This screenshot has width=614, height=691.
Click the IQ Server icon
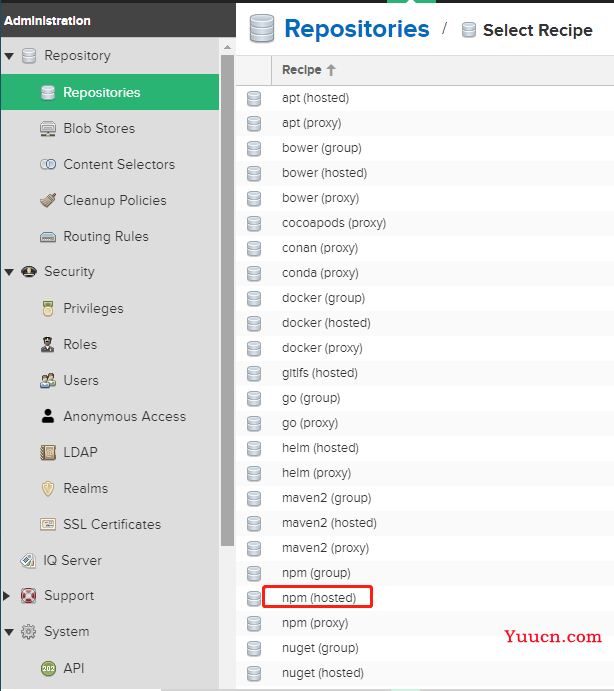[28, 561]
